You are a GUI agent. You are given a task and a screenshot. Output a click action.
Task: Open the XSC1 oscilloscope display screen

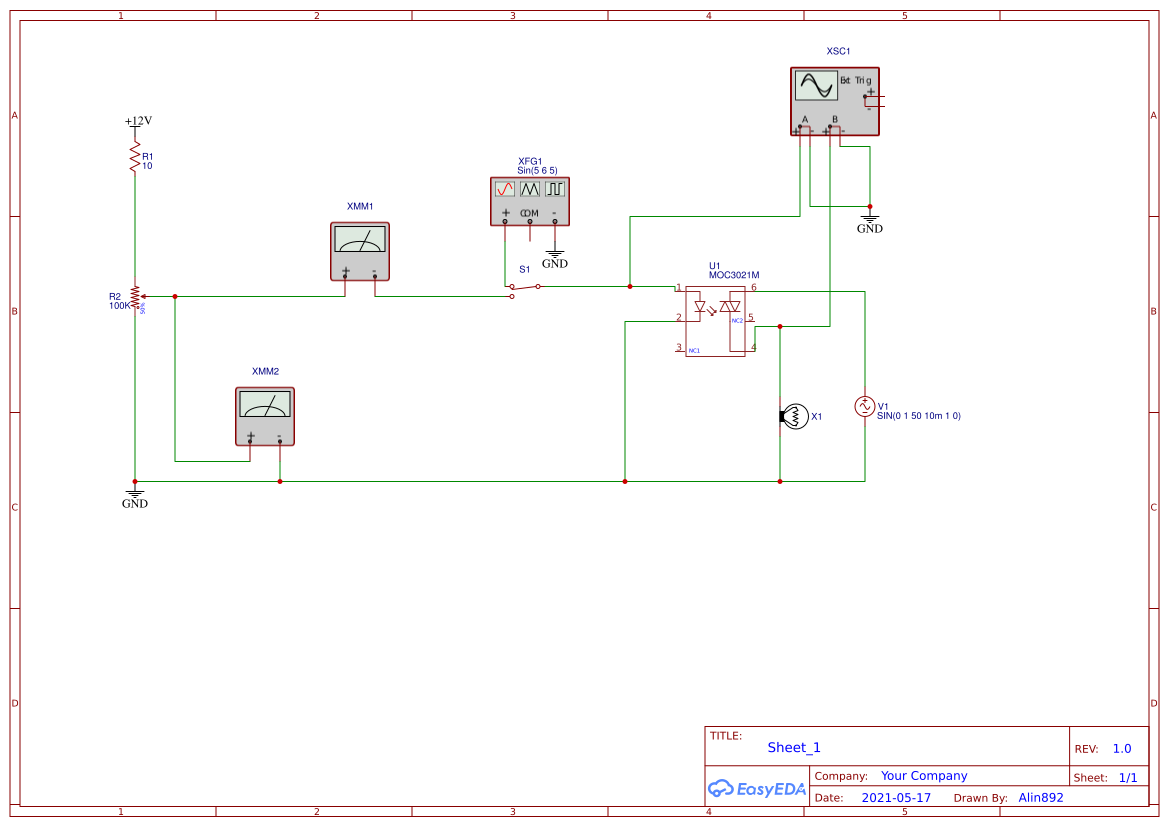point(817,86)
